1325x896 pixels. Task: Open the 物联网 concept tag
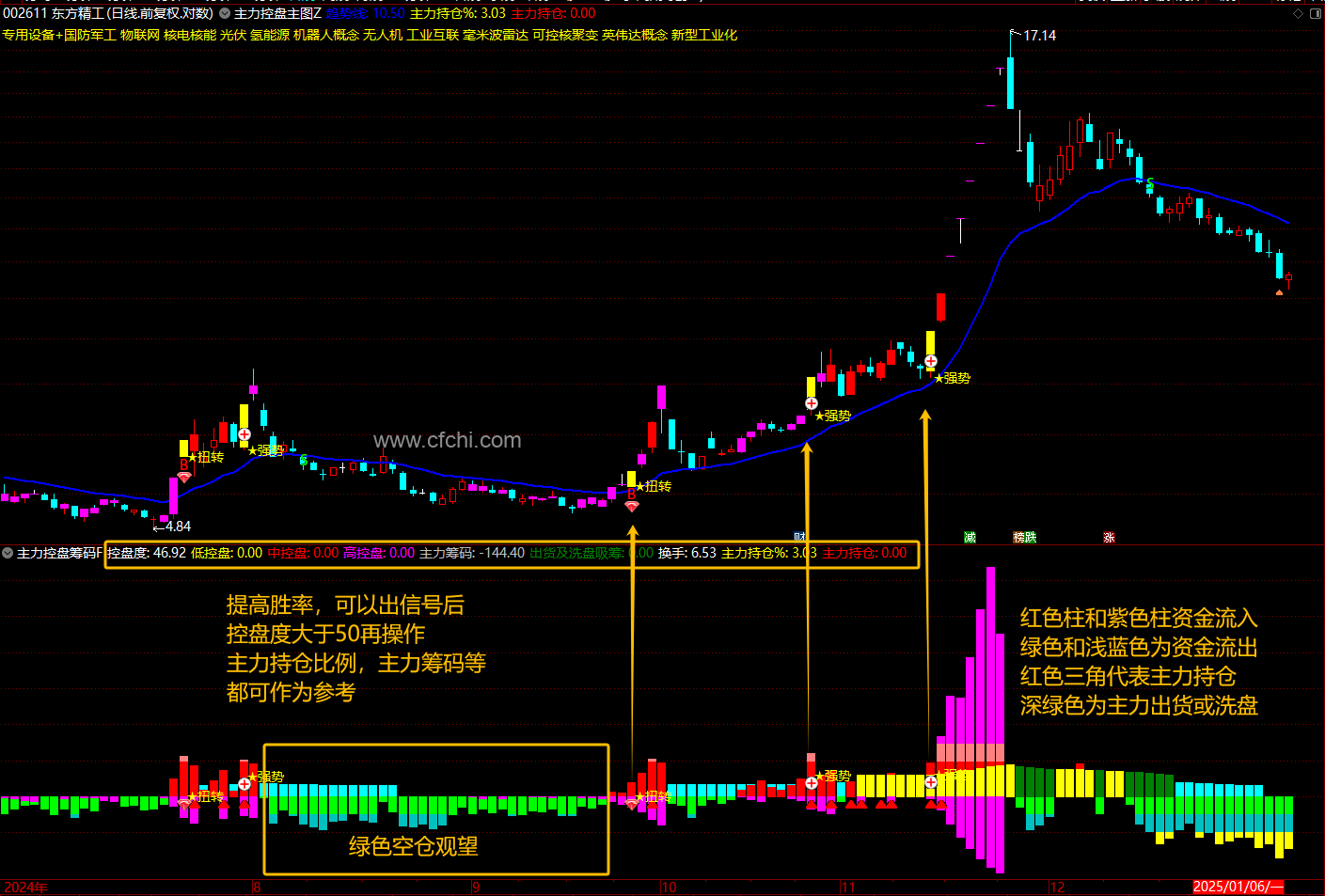[140, 35]
